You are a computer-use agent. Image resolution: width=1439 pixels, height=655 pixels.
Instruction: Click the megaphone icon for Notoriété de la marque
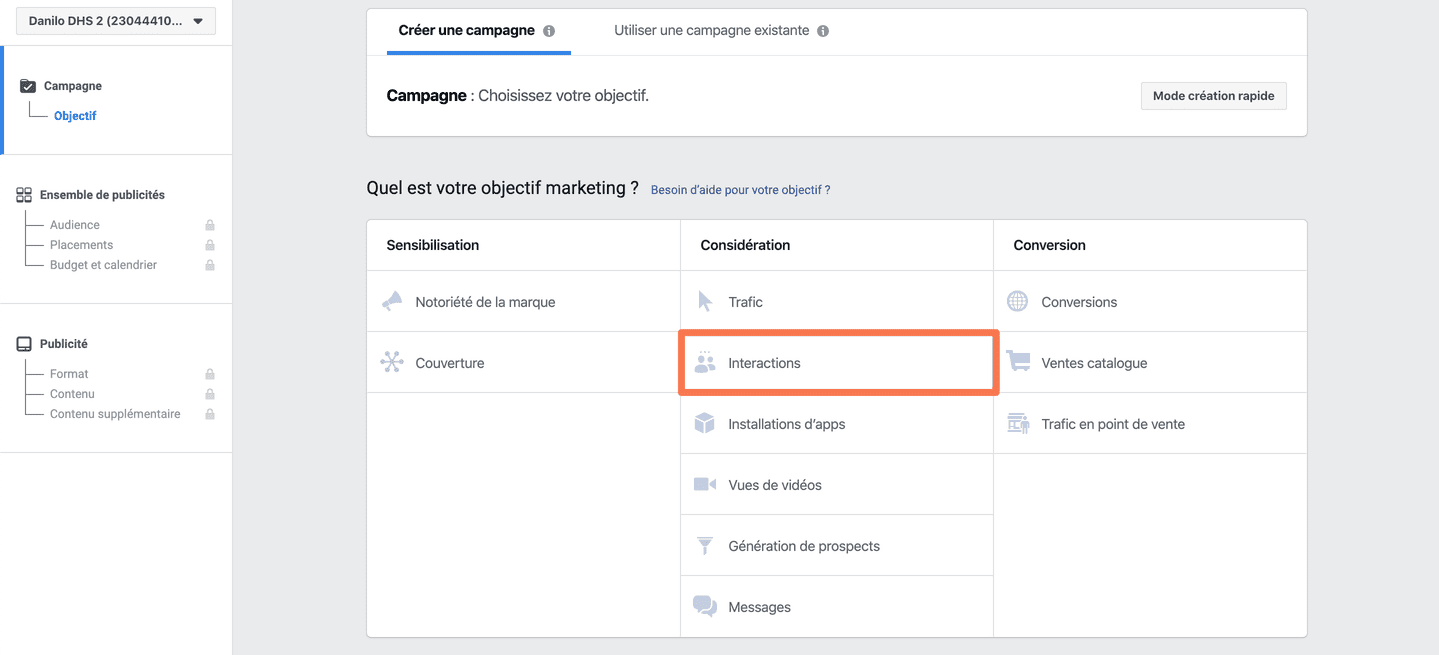[392, 302]
